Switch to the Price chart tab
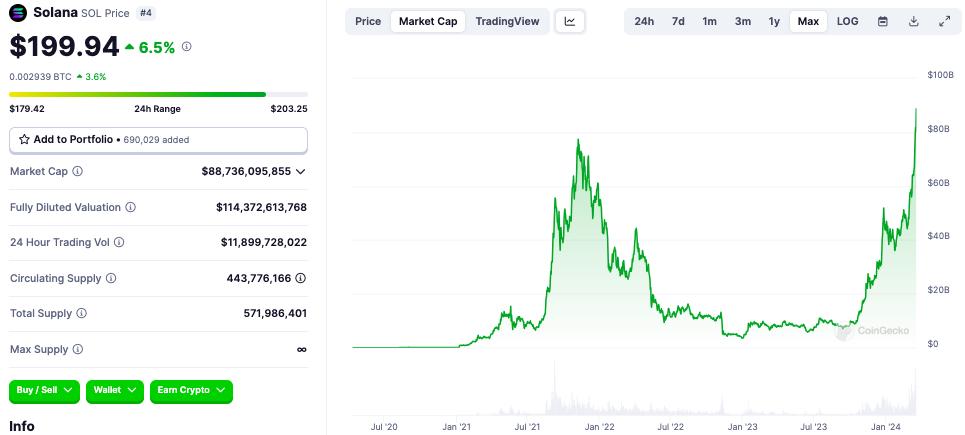Image resolution: width=965 pixels, height=435 pixels. point(368,21)
